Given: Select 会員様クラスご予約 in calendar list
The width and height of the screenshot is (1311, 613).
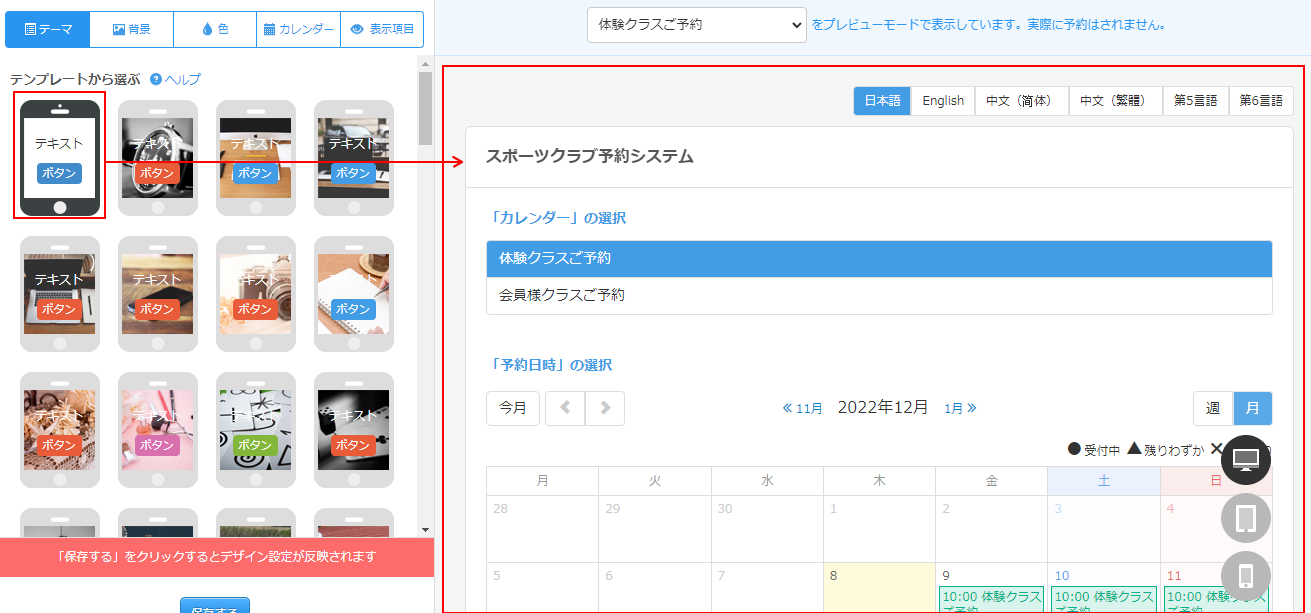Looking at the screenshot, I should (x=879, y=296).
